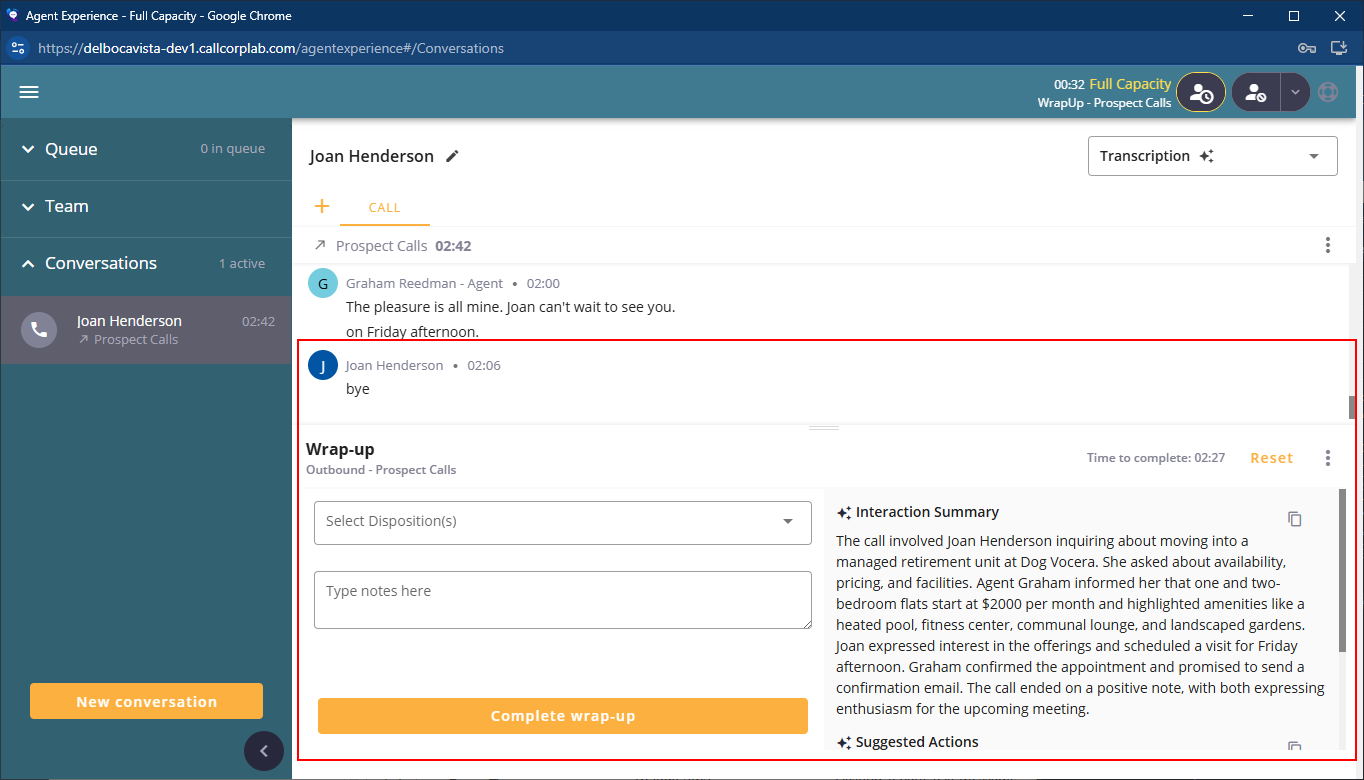Click the wrap-up panel resize handle
1364x780 pixels.
pos(824,428)
